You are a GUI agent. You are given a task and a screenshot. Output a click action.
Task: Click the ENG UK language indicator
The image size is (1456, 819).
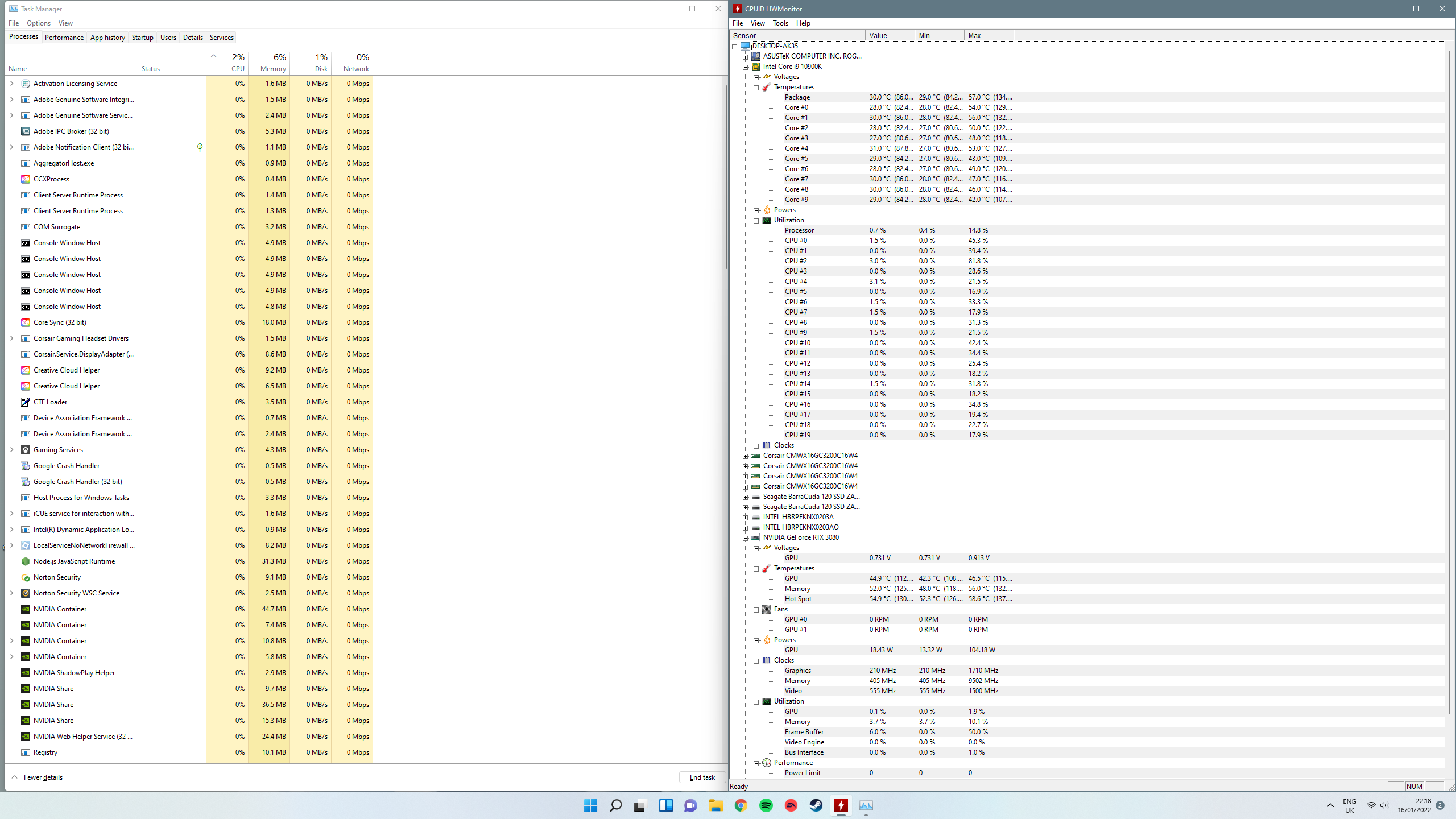point(1349,805)
